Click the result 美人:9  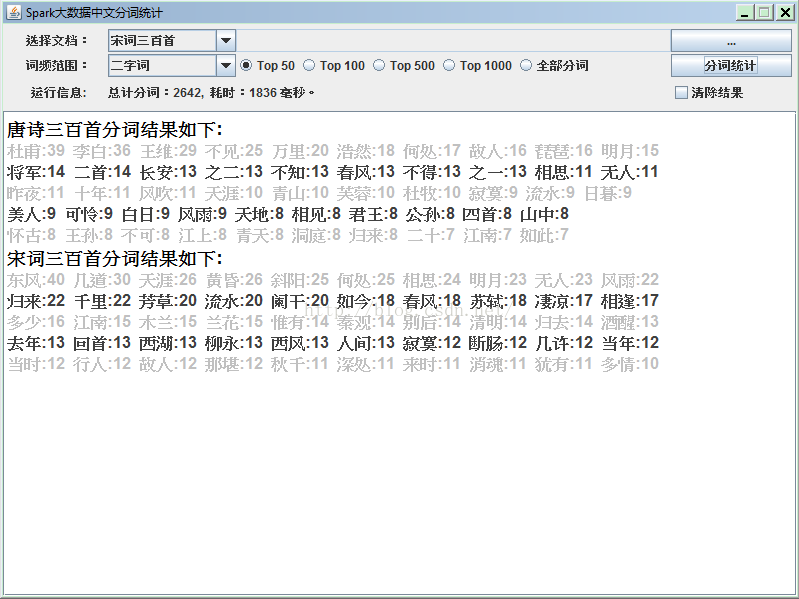(32, 214)
